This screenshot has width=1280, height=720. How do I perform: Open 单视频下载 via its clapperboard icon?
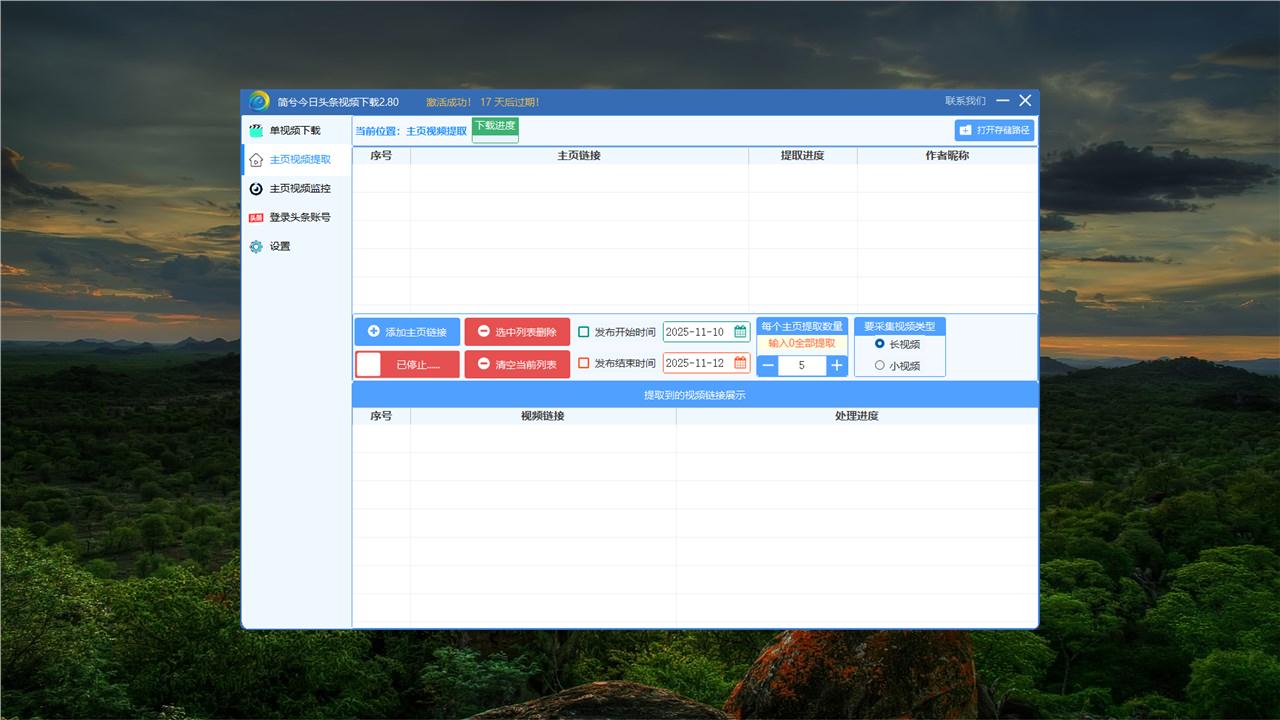tap(256, 131)
